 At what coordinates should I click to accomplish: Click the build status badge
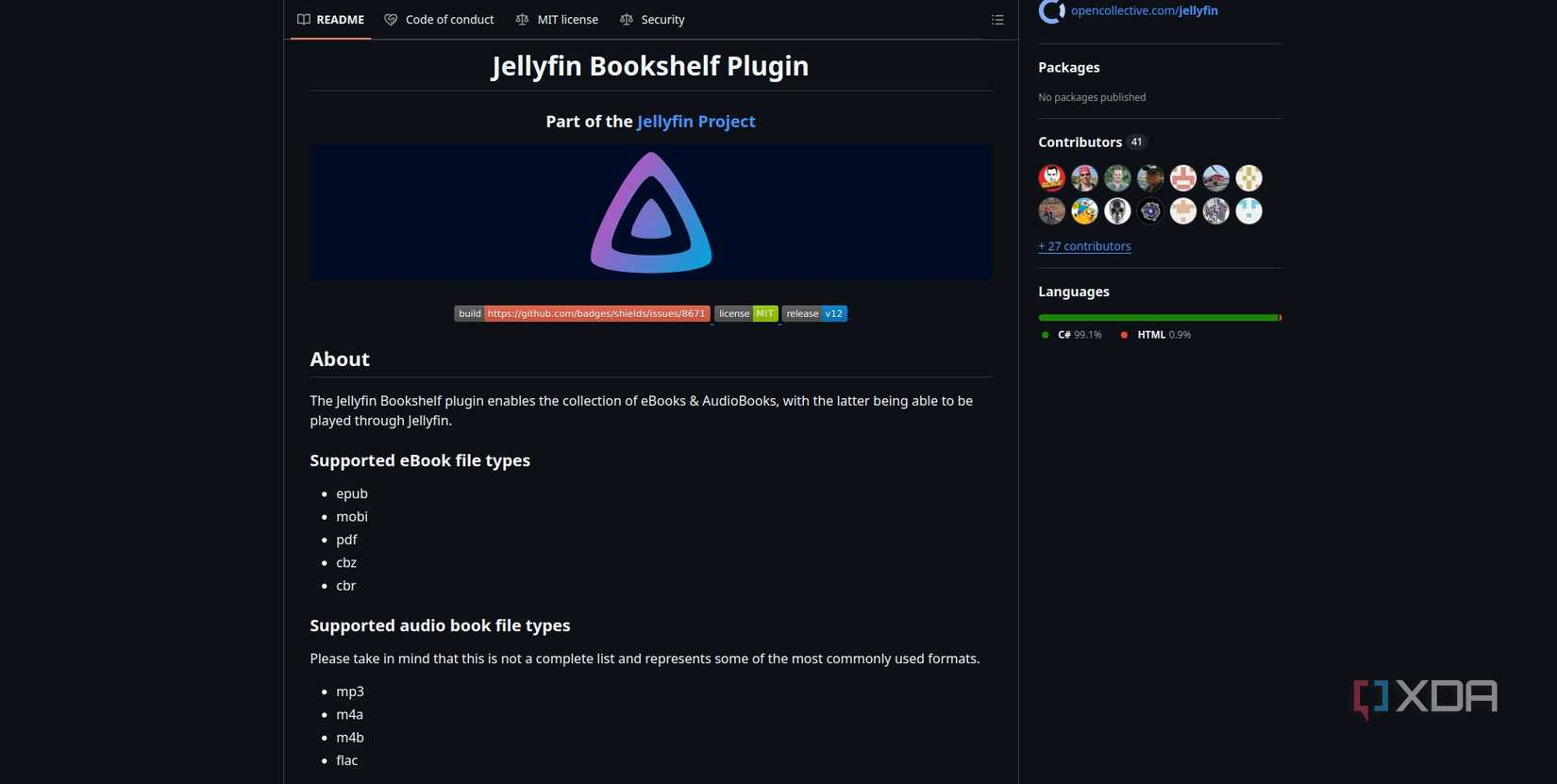pyautogui.click(x=582, y=313)
